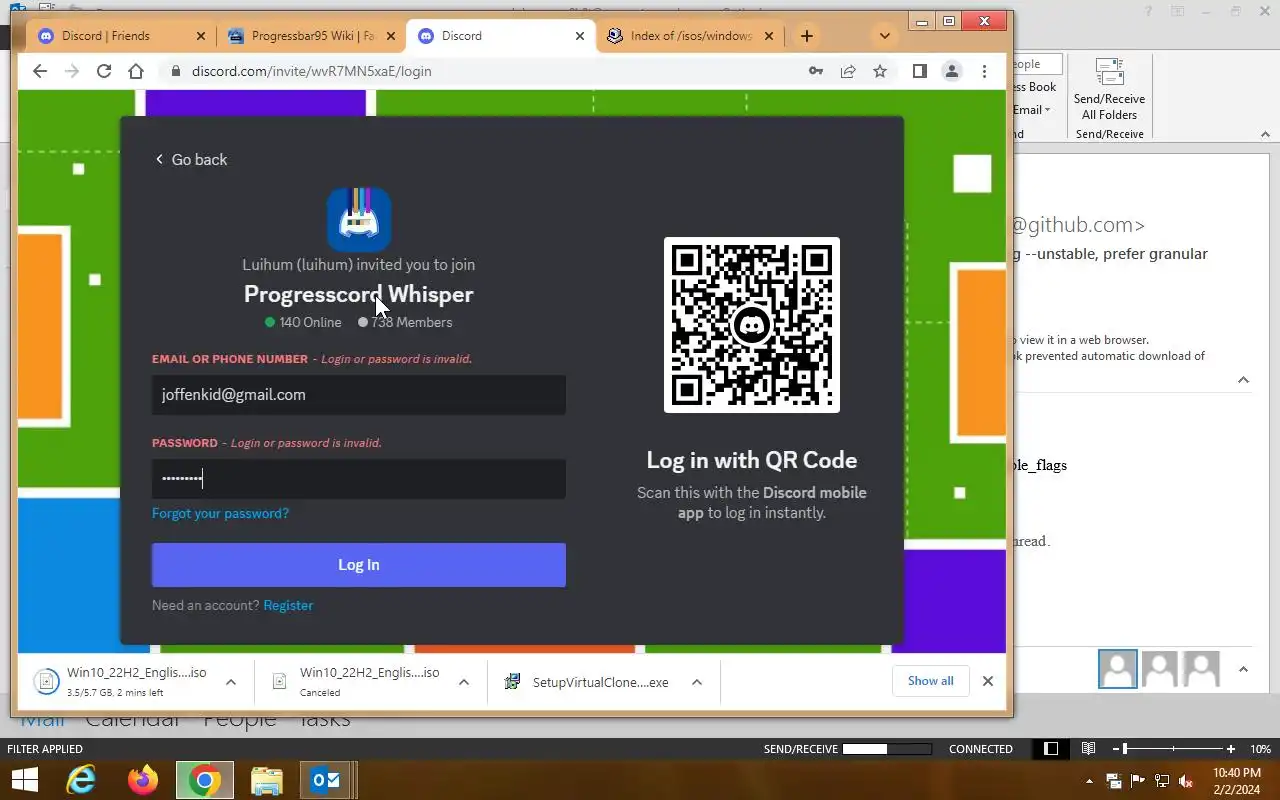Open Forgot your password link

coord(220,513)
